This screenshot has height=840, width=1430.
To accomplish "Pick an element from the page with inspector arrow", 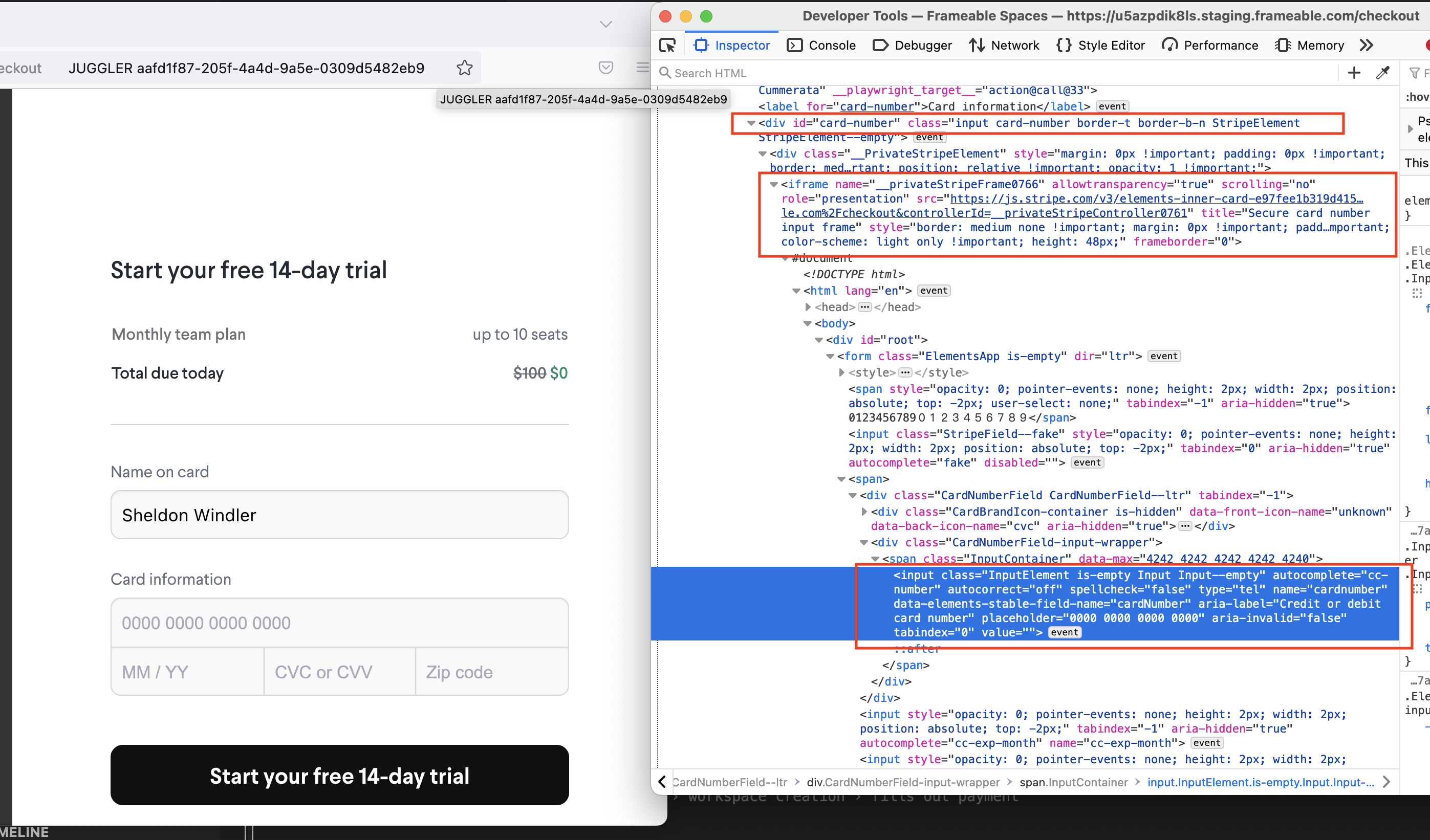I will pyautogui.click(x=667, y=45).
